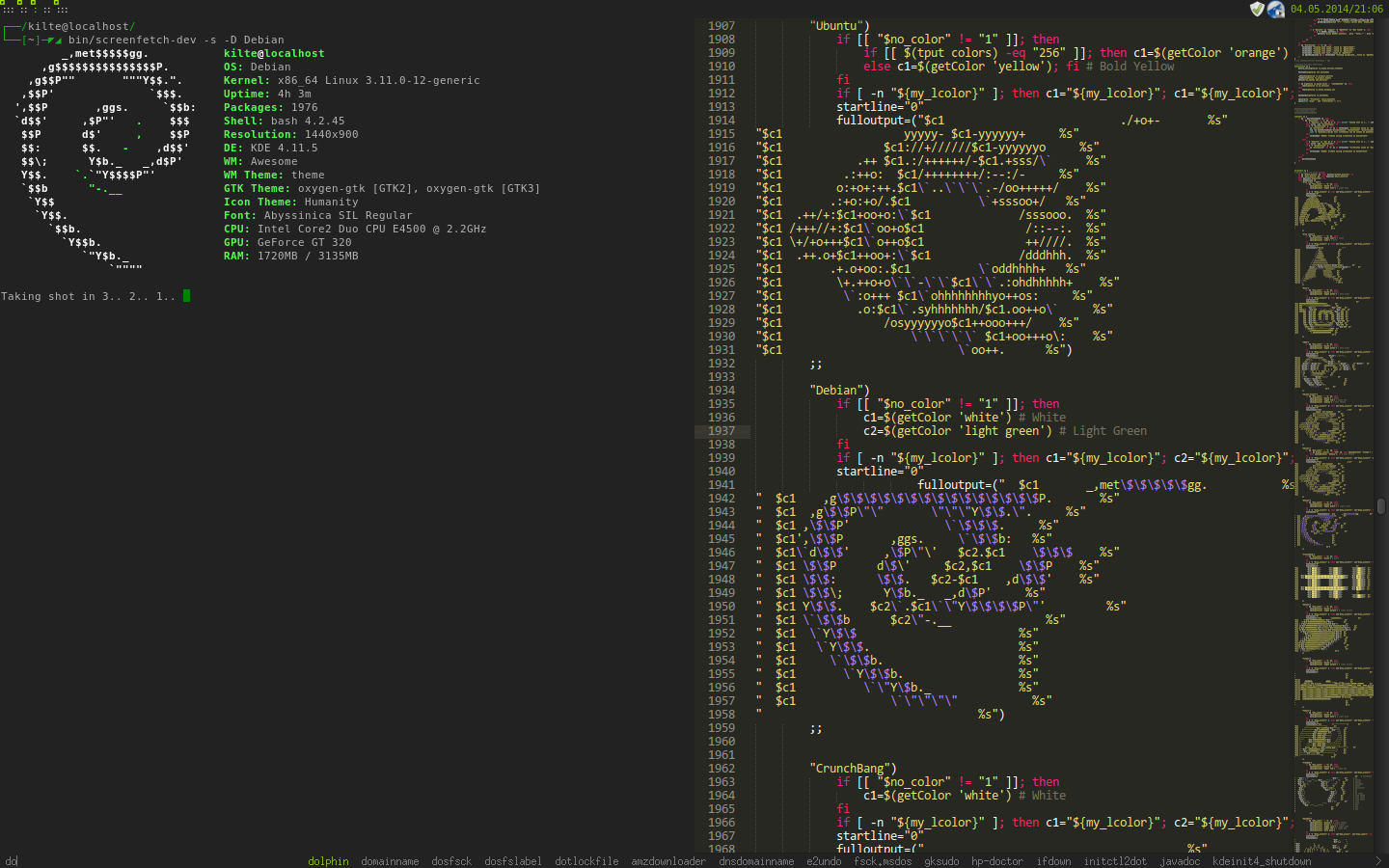1389x868 pixels.
Task: Click the editor's vertical scrollbar handle
Action: point(1381,506)
